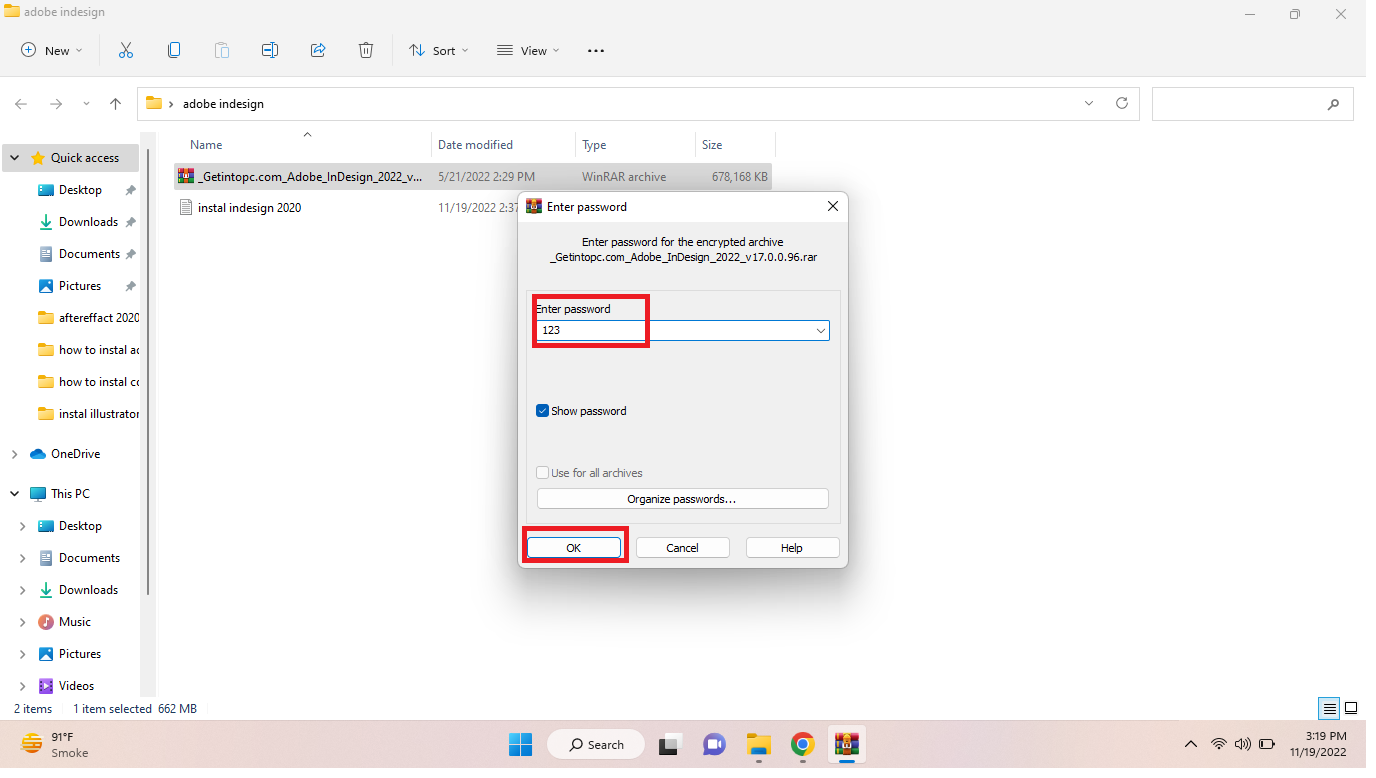This screenshot has height=778, width=1376.
Task: Open the Sort dropdown menu
Action: [439, 51]
